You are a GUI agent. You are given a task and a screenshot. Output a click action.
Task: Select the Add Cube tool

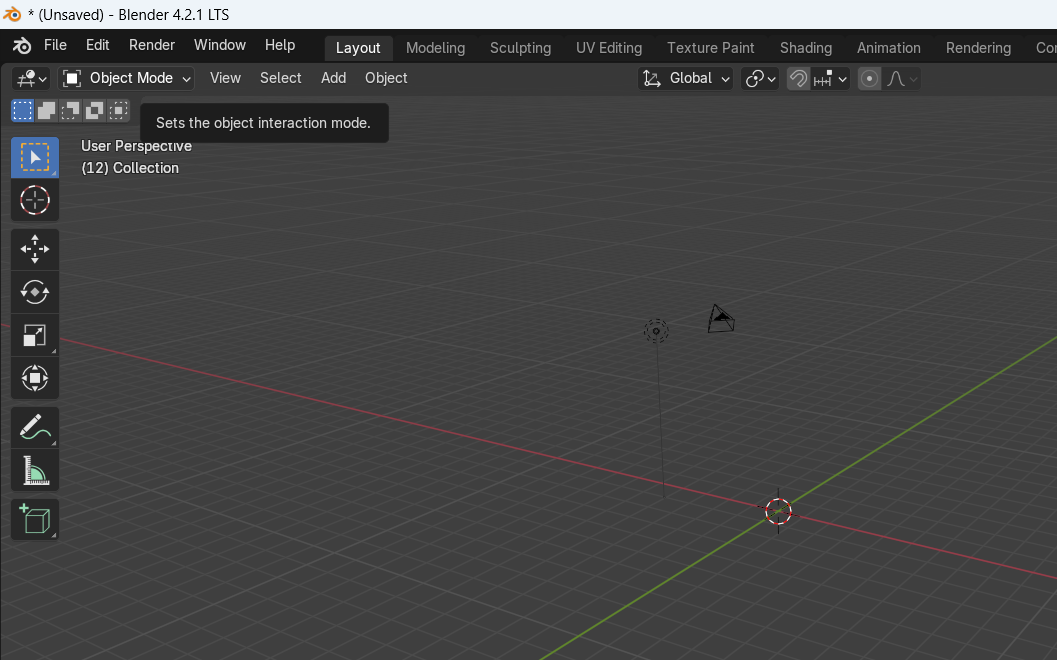pos(35,520)
